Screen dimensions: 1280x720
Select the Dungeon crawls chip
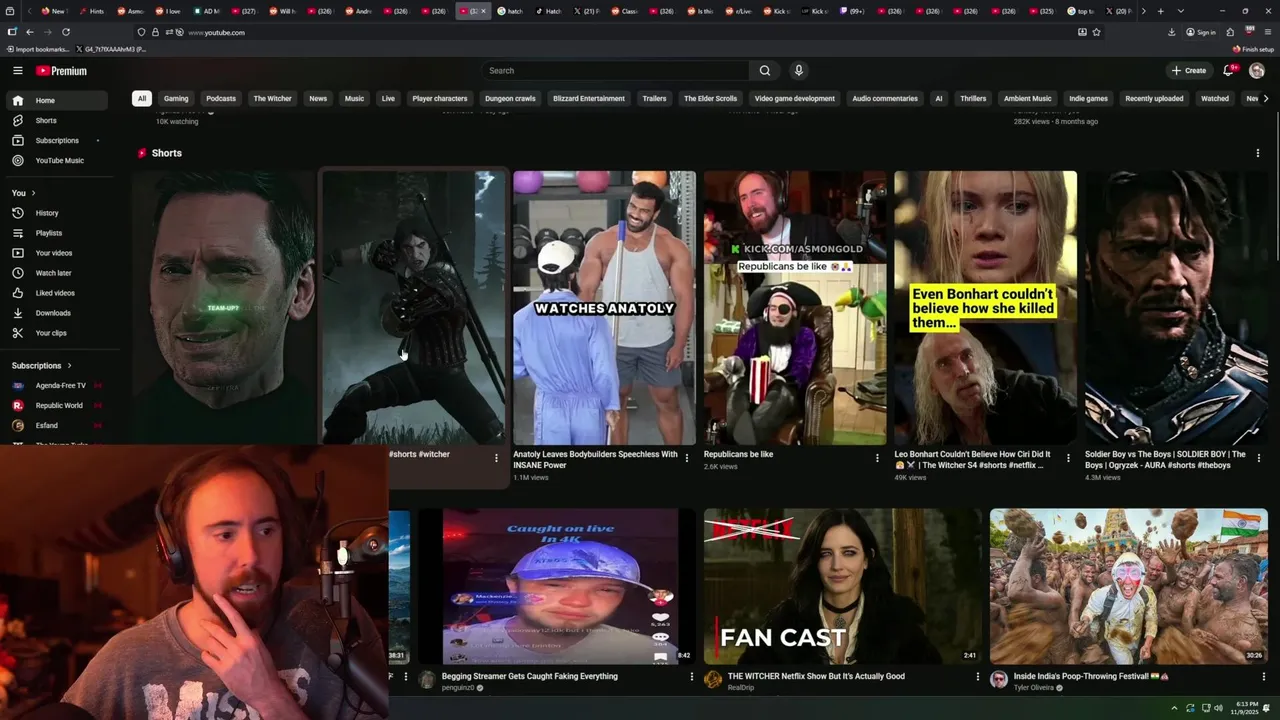click(510, 98)
